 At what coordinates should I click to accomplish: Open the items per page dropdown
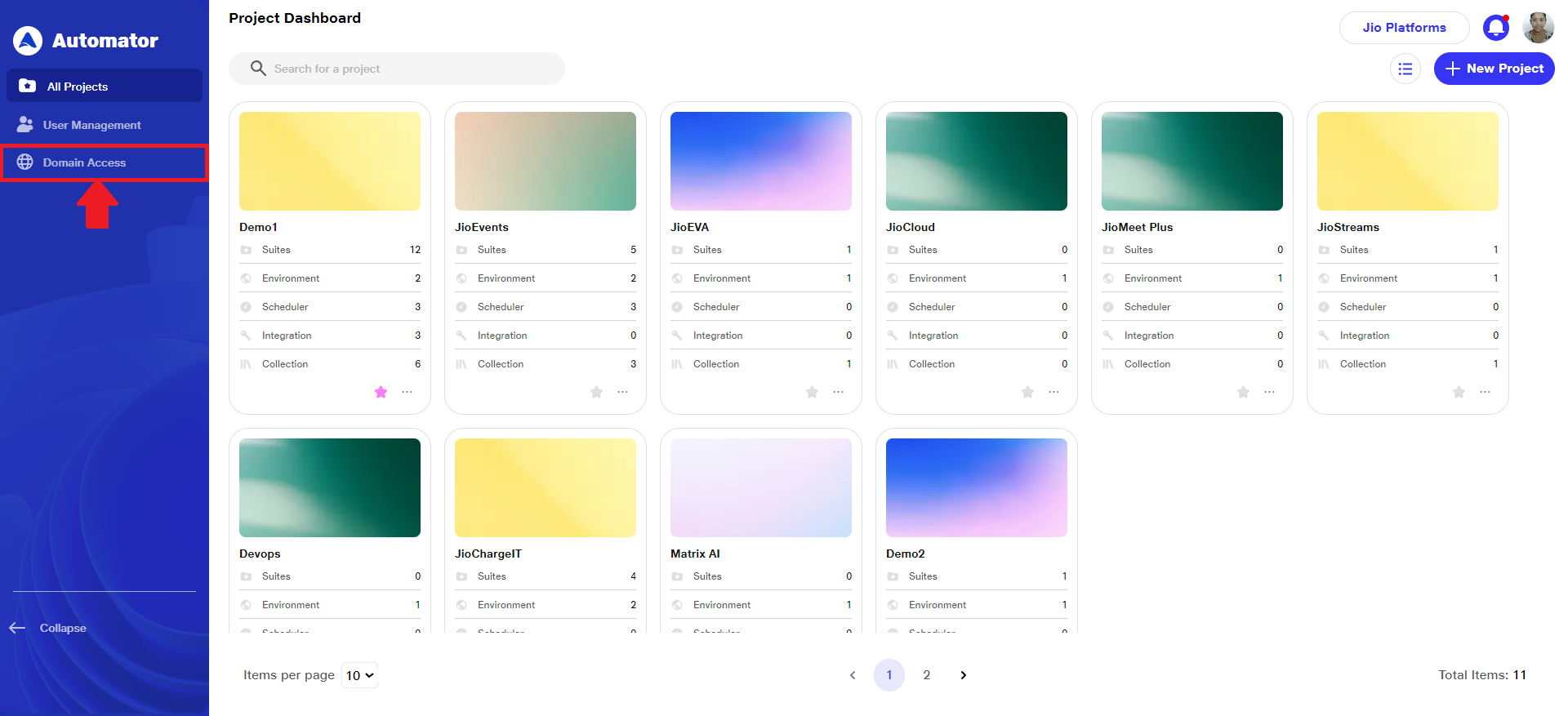[359, 675]
